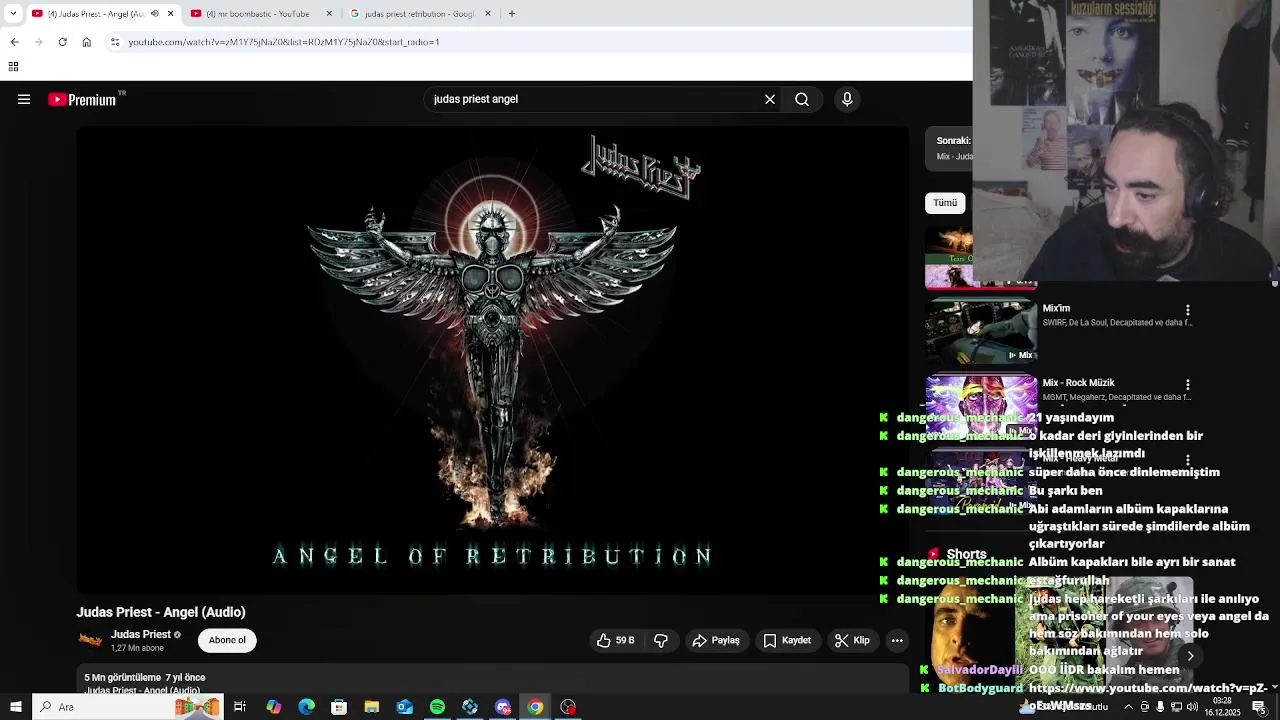Open the taskbar clock showing 03:28

point(1222,707)
